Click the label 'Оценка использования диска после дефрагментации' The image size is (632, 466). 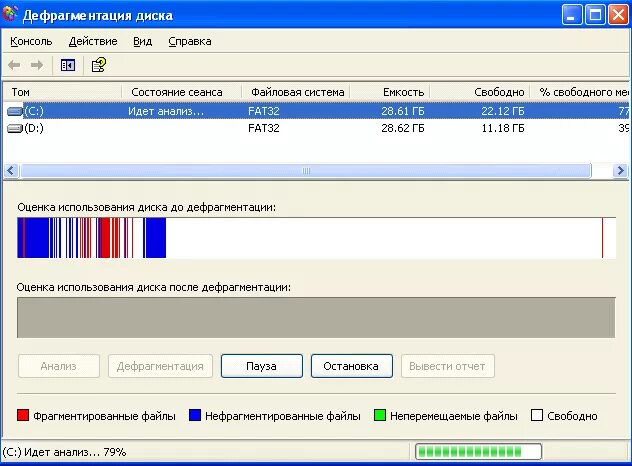point(154,287)
